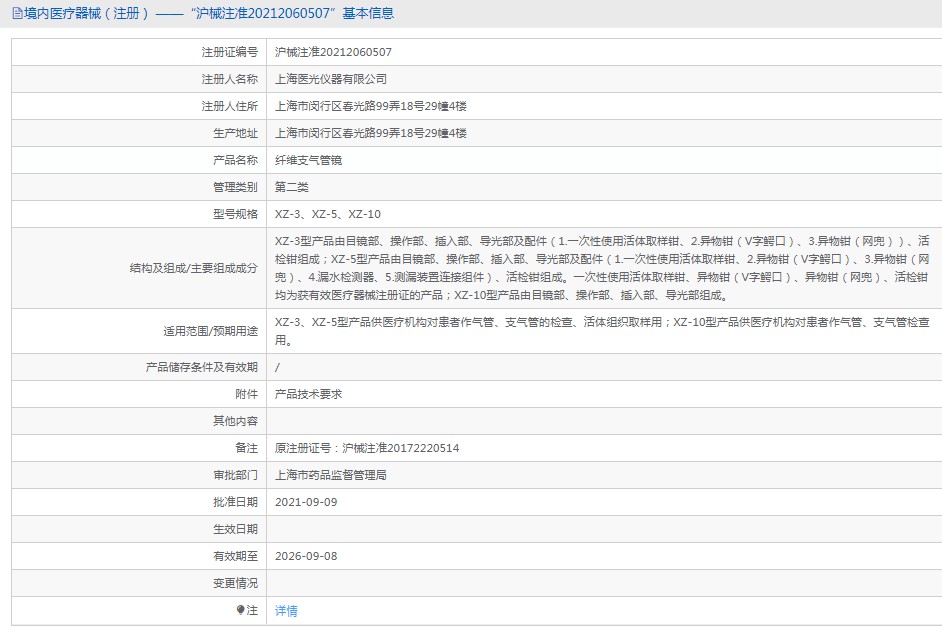Click the 生产地址 label
Screen dimensions: 942x633
point(236,133)
